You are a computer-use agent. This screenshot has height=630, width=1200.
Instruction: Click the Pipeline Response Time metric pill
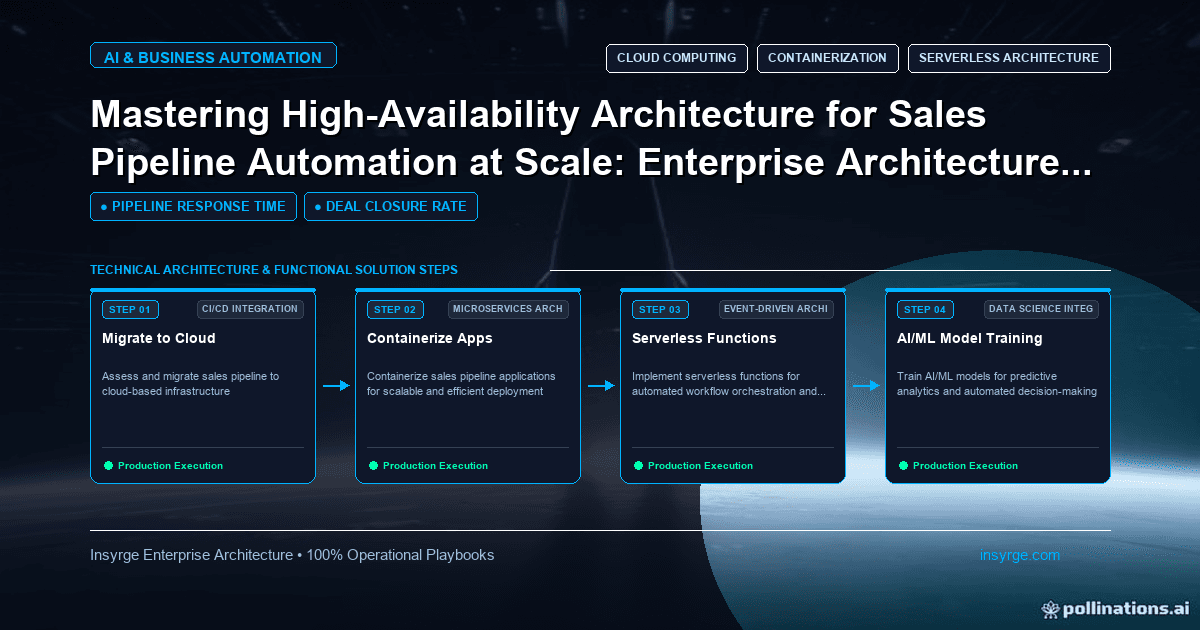pos(193,206)
